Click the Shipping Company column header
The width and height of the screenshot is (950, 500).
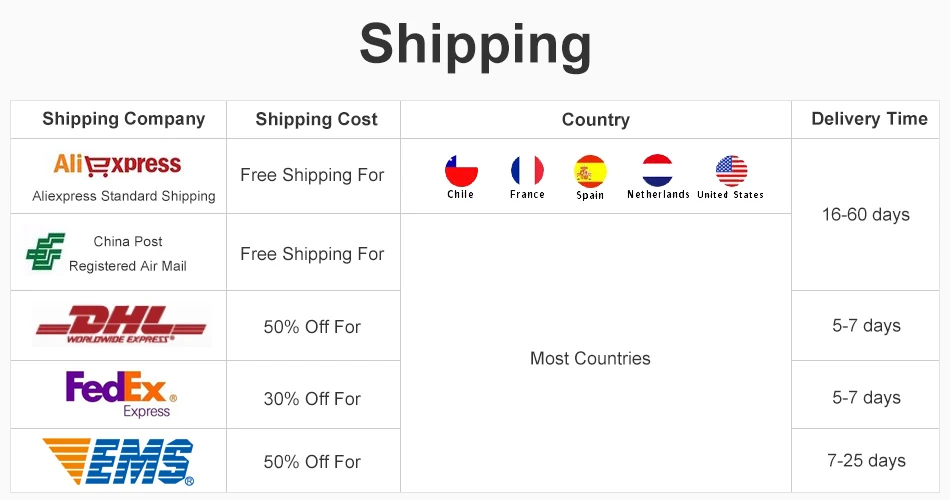point(123,119)
